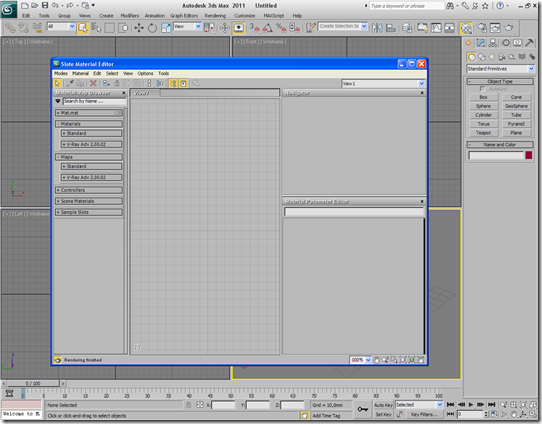The width and height of the screenshot is (542, 424).
Task: Open the Modify panel tab icon
Action: (x=480, y=43)
